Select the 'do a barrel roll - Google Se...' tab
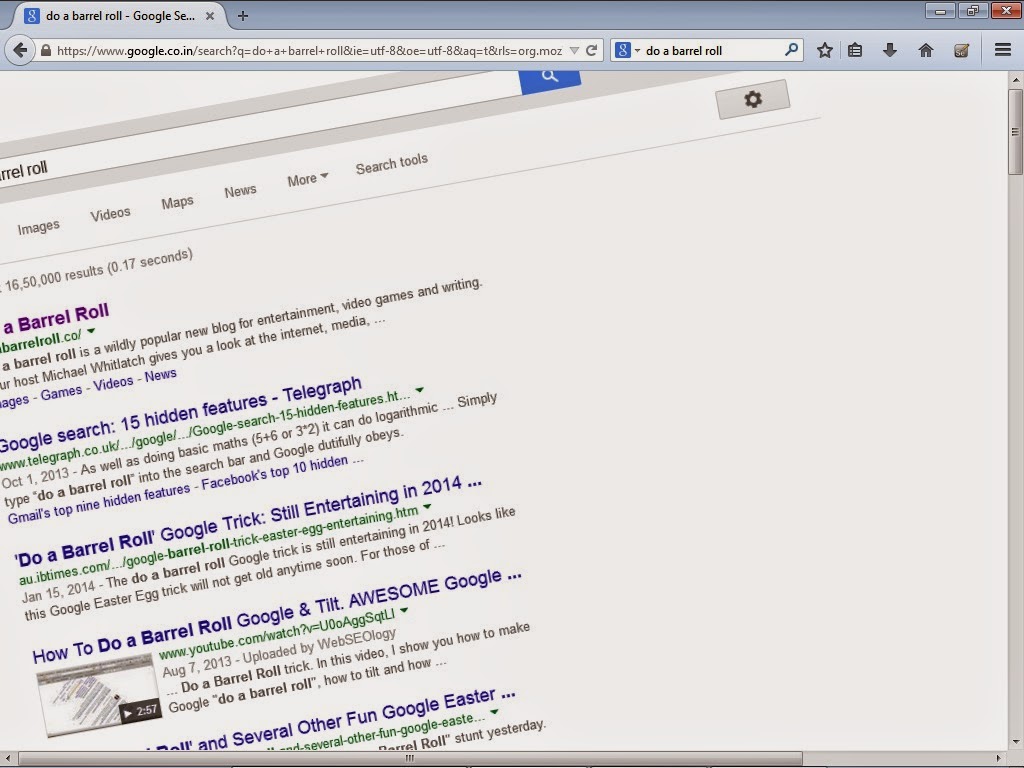 pos(121,16)
